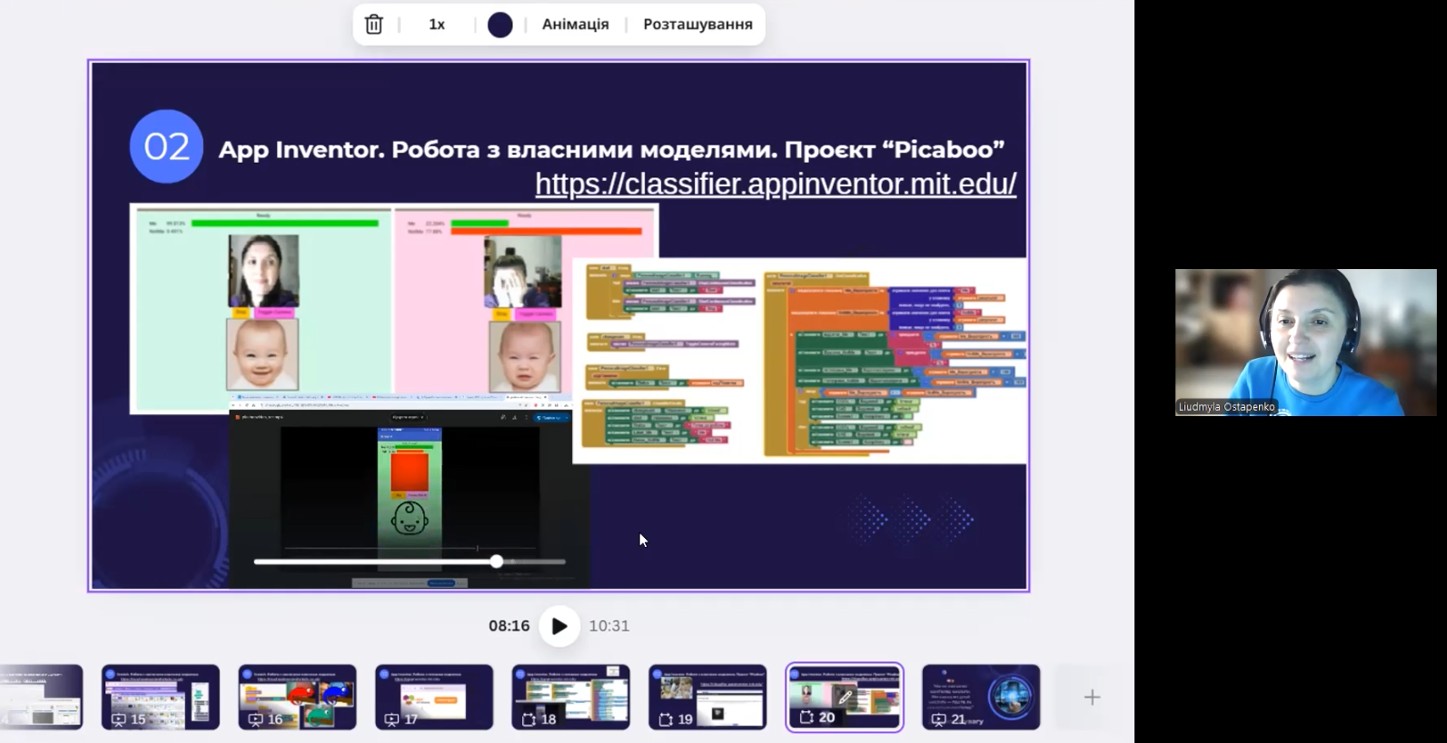This screenshot has height=743, width=1447.
Task: Click Liudmyla Ostapenko's webcam video tile
Action: [x=1305, y=342]
